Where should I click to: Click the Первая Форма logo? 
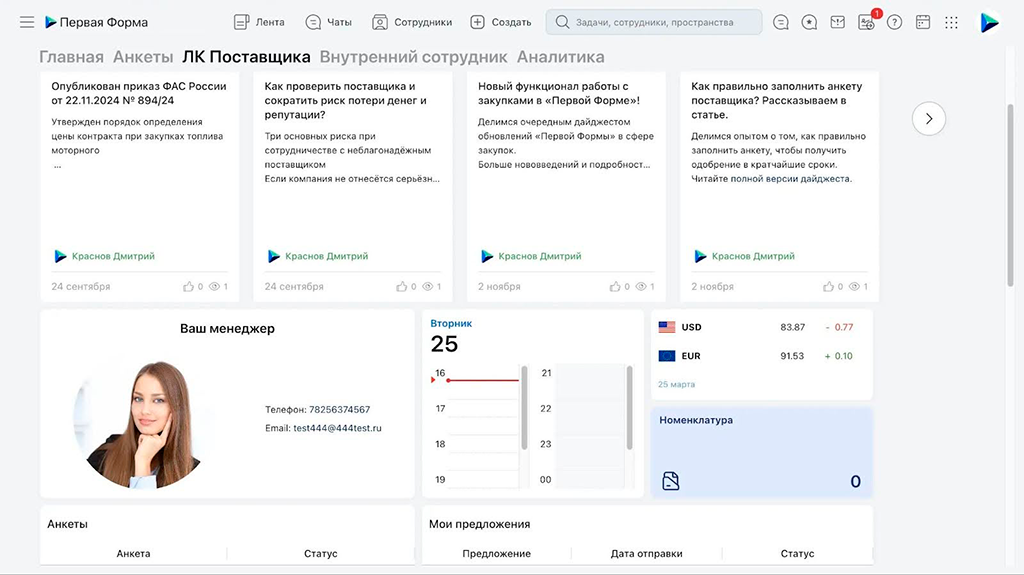[x=96, y=22]
